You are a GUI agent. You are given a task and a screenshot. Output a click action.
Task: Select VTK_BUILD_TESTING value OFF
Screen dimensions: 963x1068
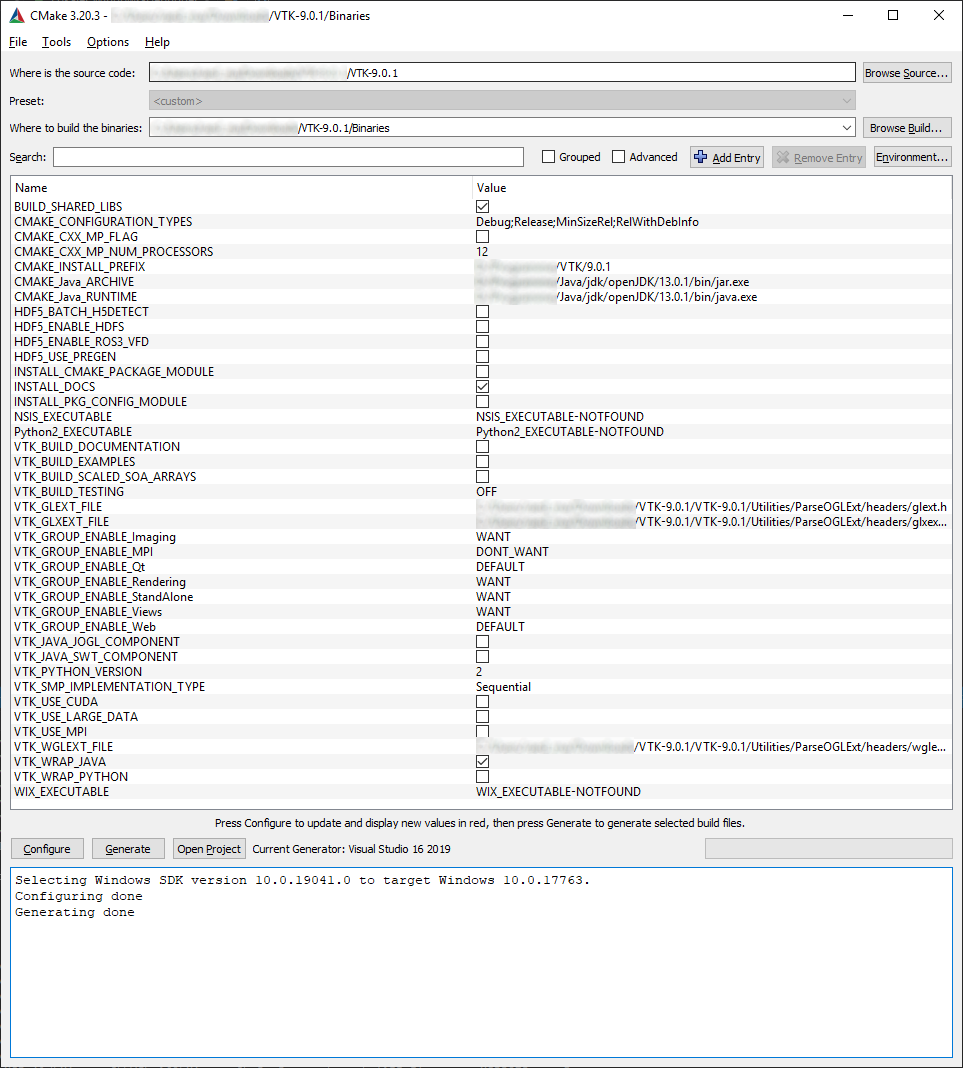(486, 492)
